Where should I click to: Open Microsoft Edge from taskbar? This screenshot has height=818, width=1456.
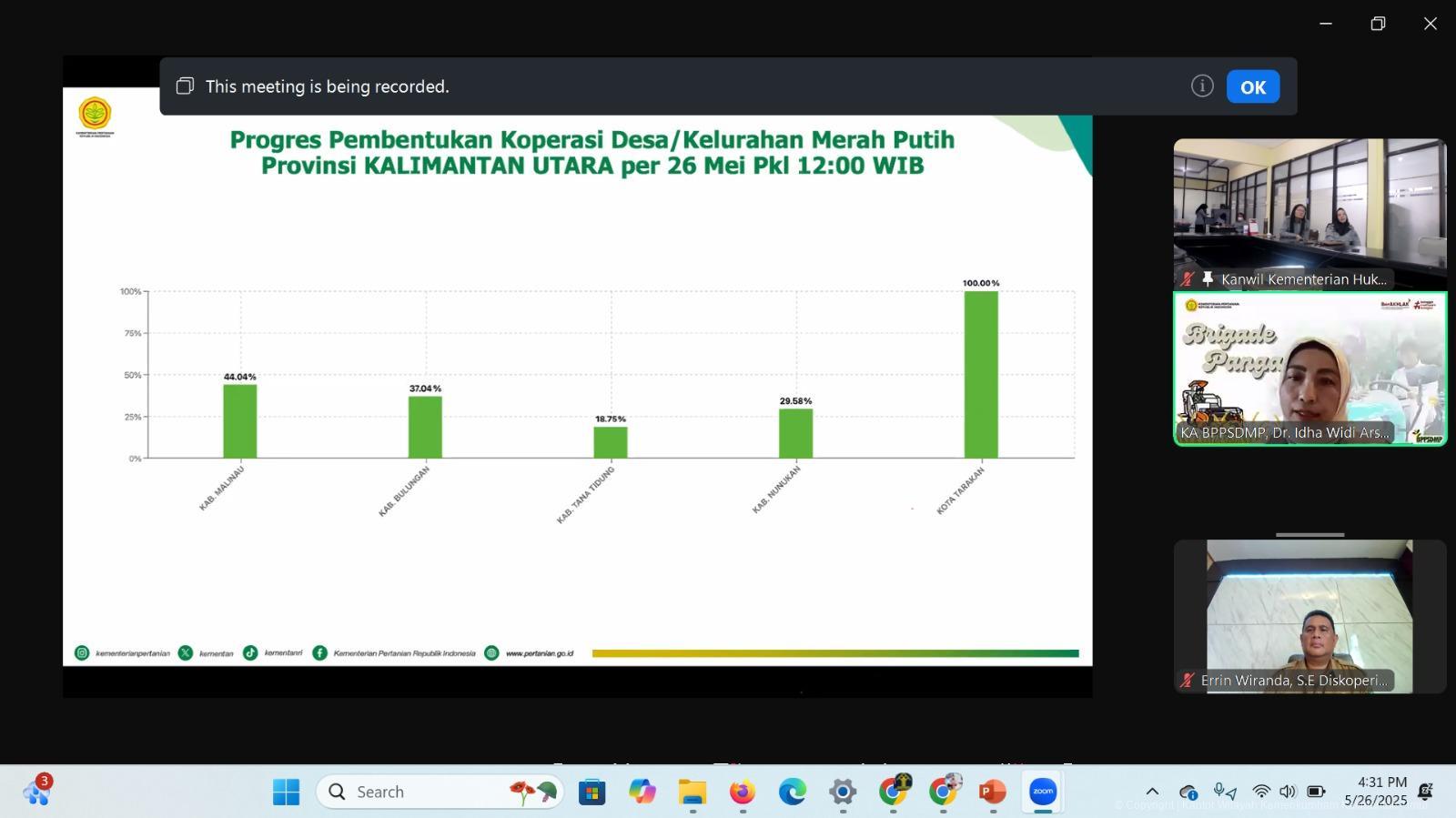(x=792, y=792)
